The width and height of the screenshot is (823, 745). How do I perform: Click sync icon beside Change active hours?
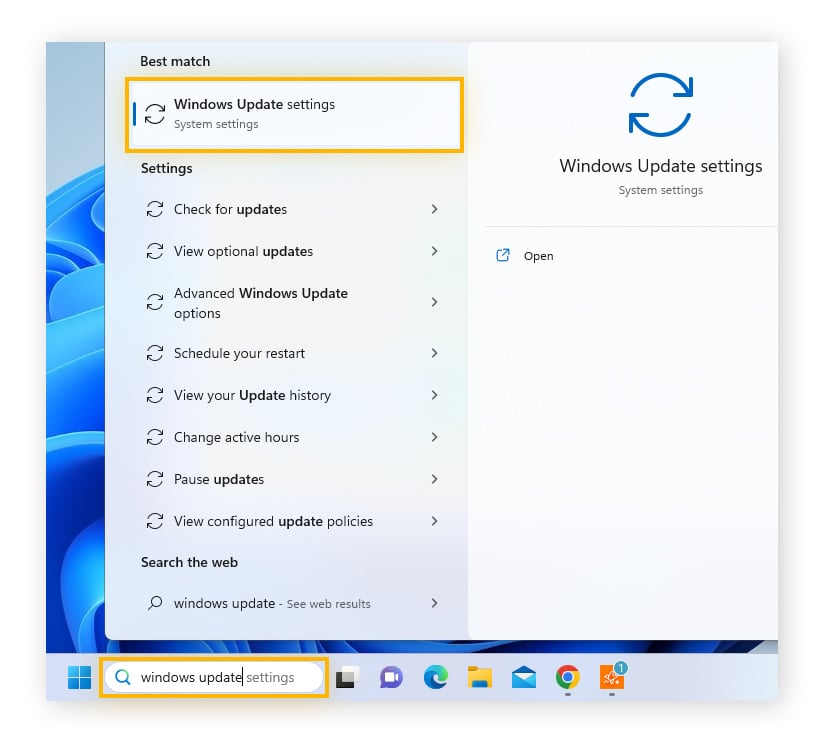click(x=155, y=437)
